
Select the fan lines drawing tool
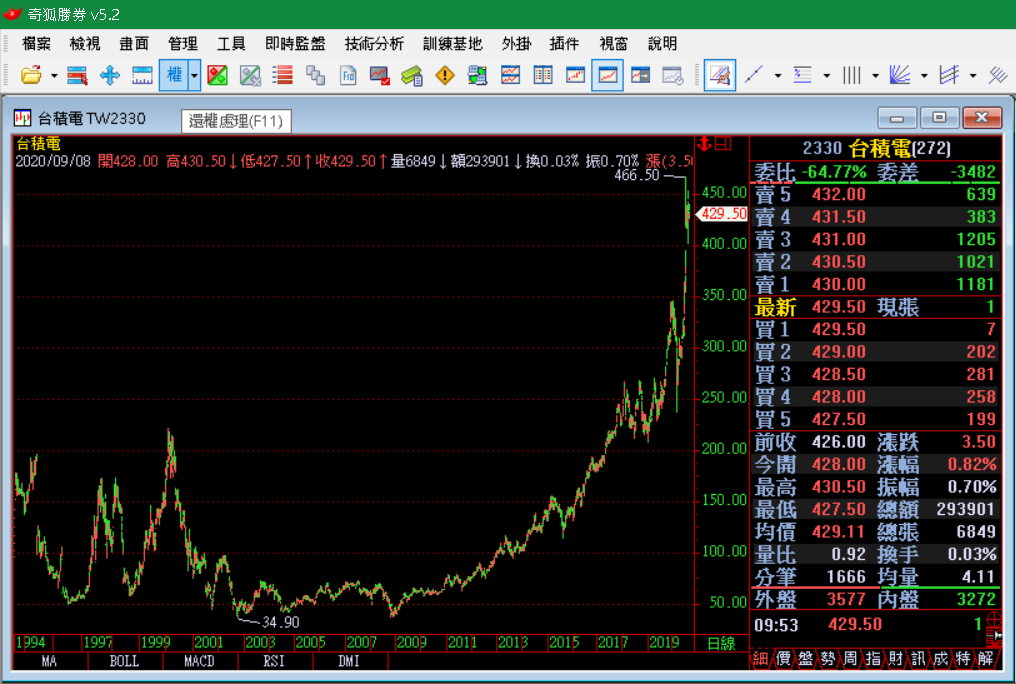(x=900, y=75)
